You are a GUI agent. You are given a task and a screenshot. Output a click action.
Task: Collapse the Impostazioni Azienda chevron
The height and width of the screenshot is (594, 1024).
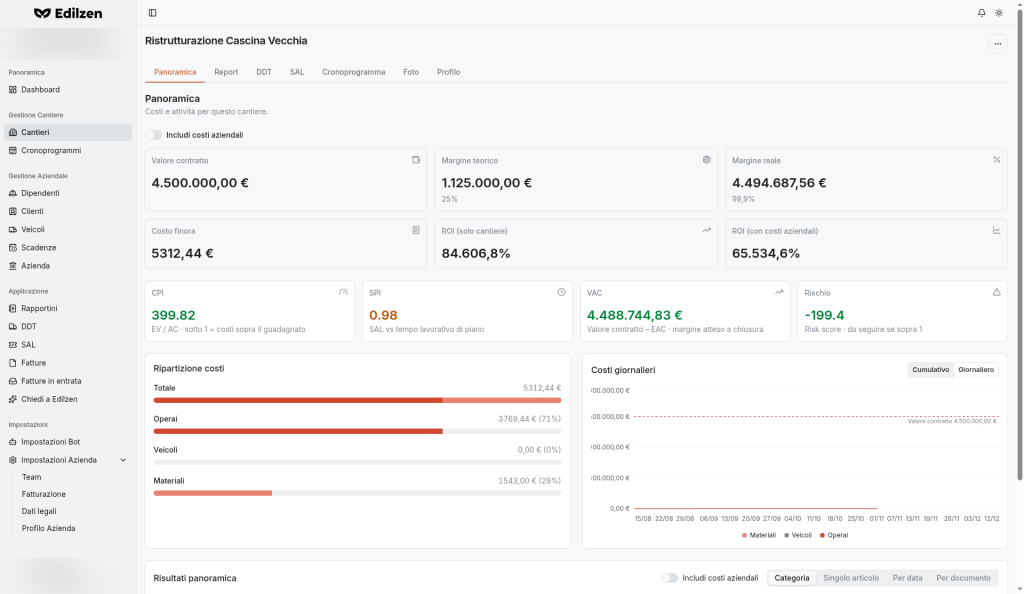tap(123, 460)
